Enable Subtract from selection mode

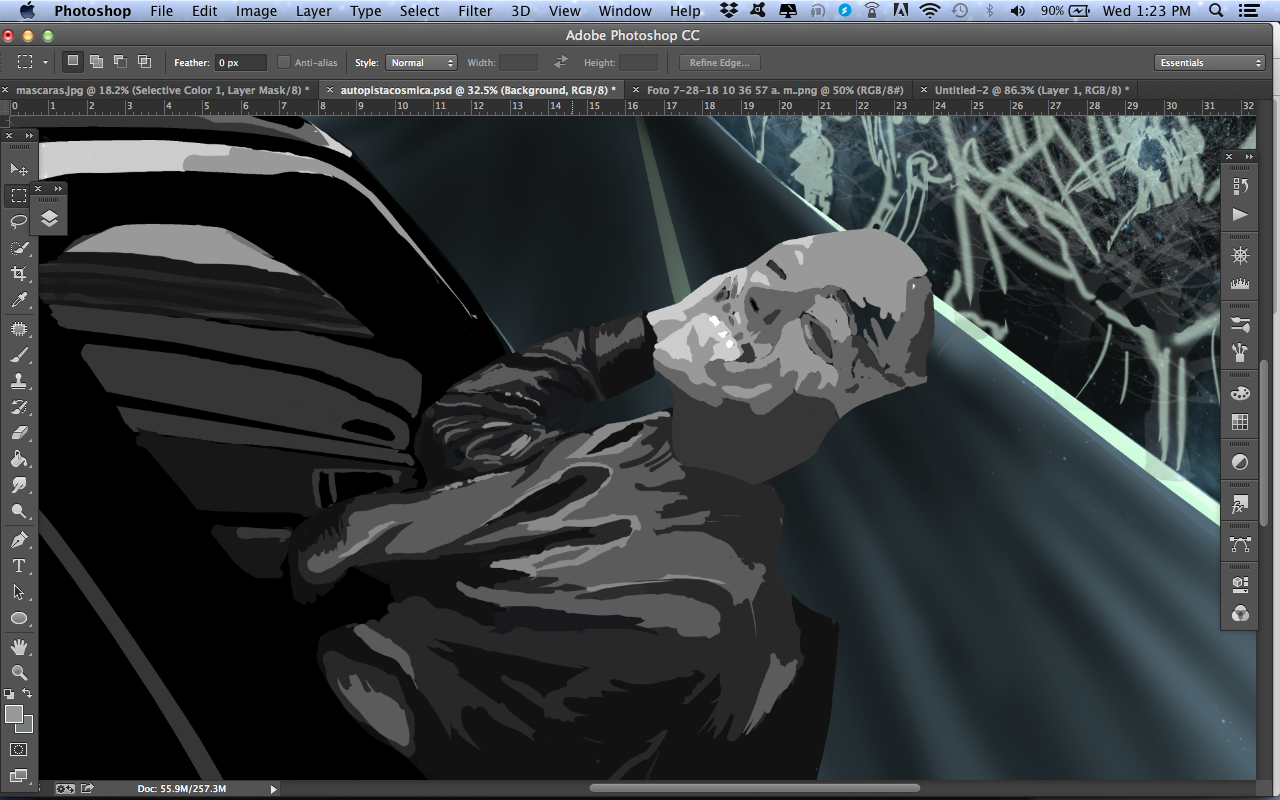click(120, 62)
